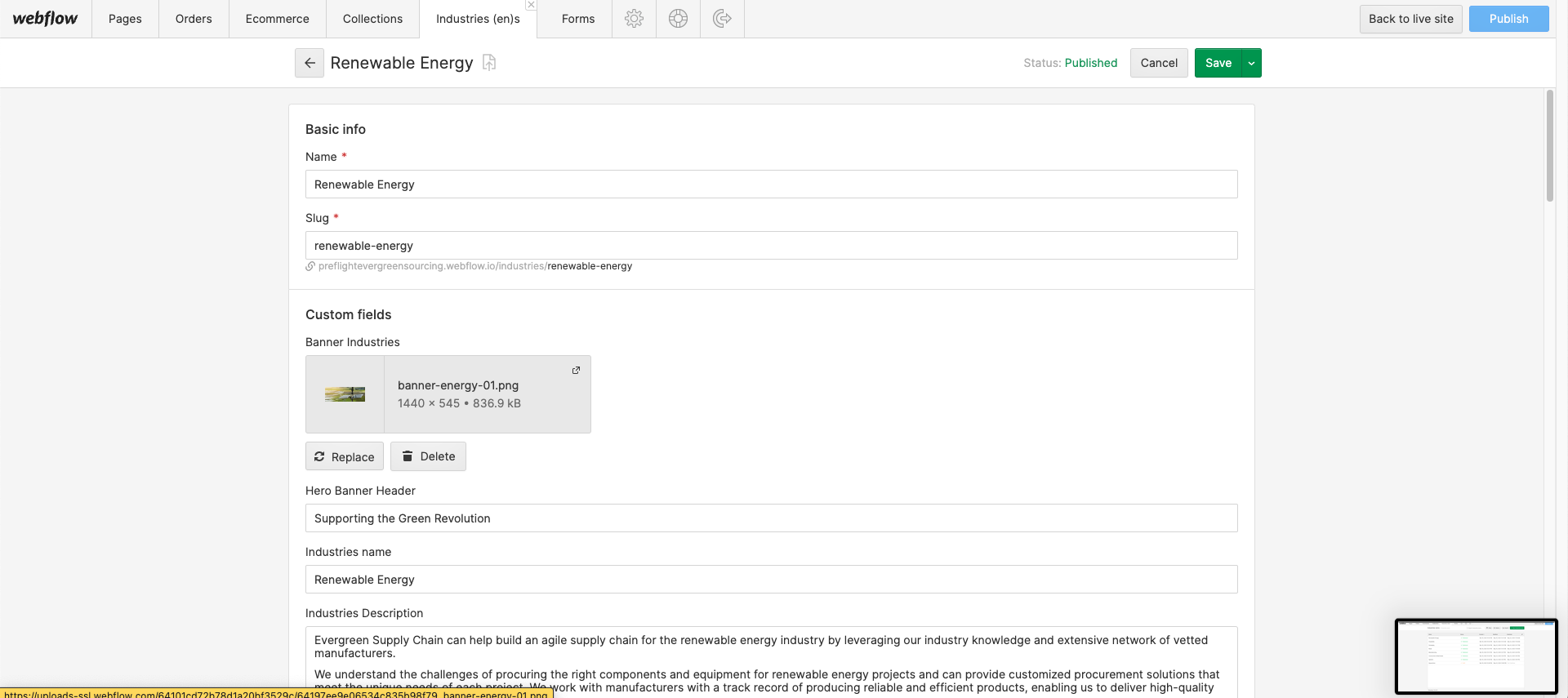This screenshot has height=698, width=1568.
Task: Click the Custom fields heading
Action: (349, 314)
